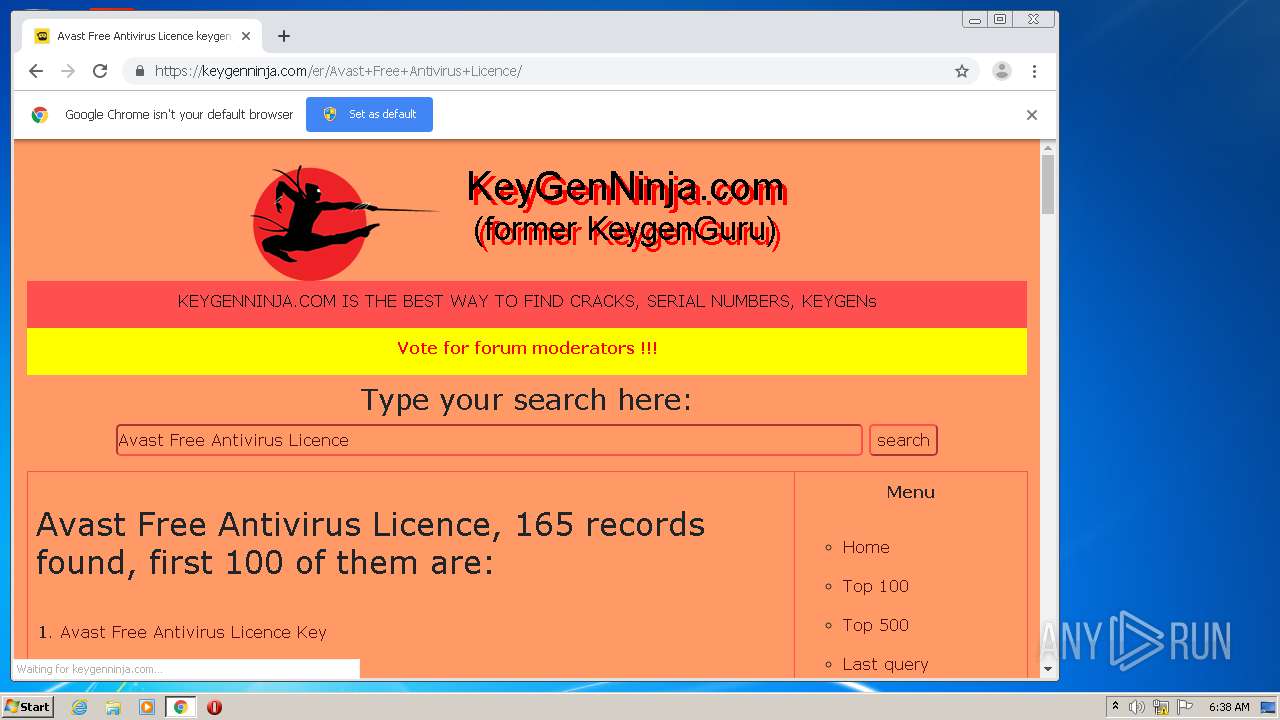Click the search button

tap(903, 440)
